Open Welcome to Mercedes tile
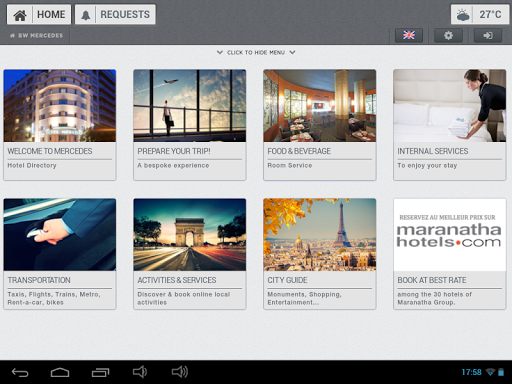The width and height of the screenshot is (512, 384). click(60, 125)
